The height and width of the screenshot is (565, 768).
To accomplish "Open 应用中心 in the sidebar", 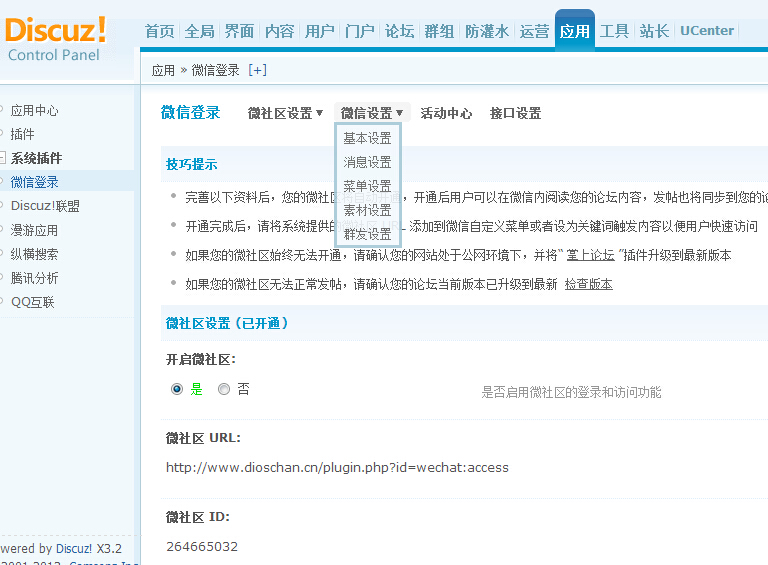I will (34, 110).
